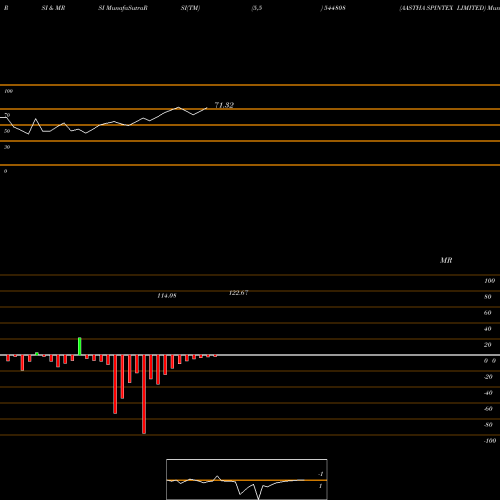Select the 30 label on RSI axis
500x500 pixels.
coord(7,147)
